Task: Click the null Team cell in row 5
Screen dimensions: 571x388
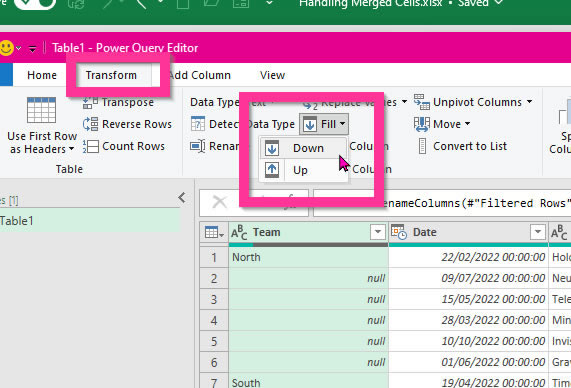Action: (308, 341)
